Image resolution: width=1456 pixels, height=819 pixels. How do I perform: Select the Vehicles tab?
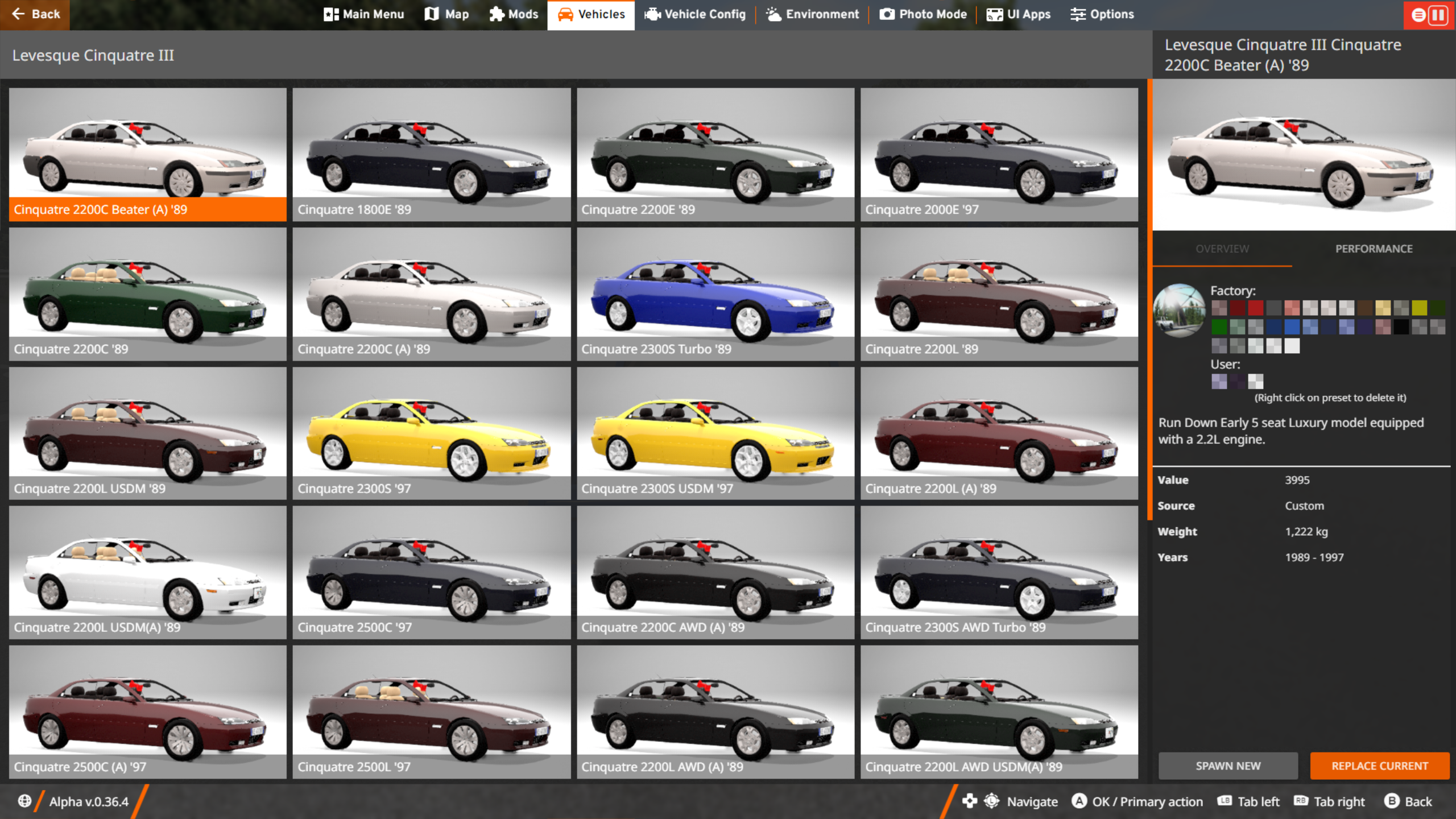tap(591, 14)
